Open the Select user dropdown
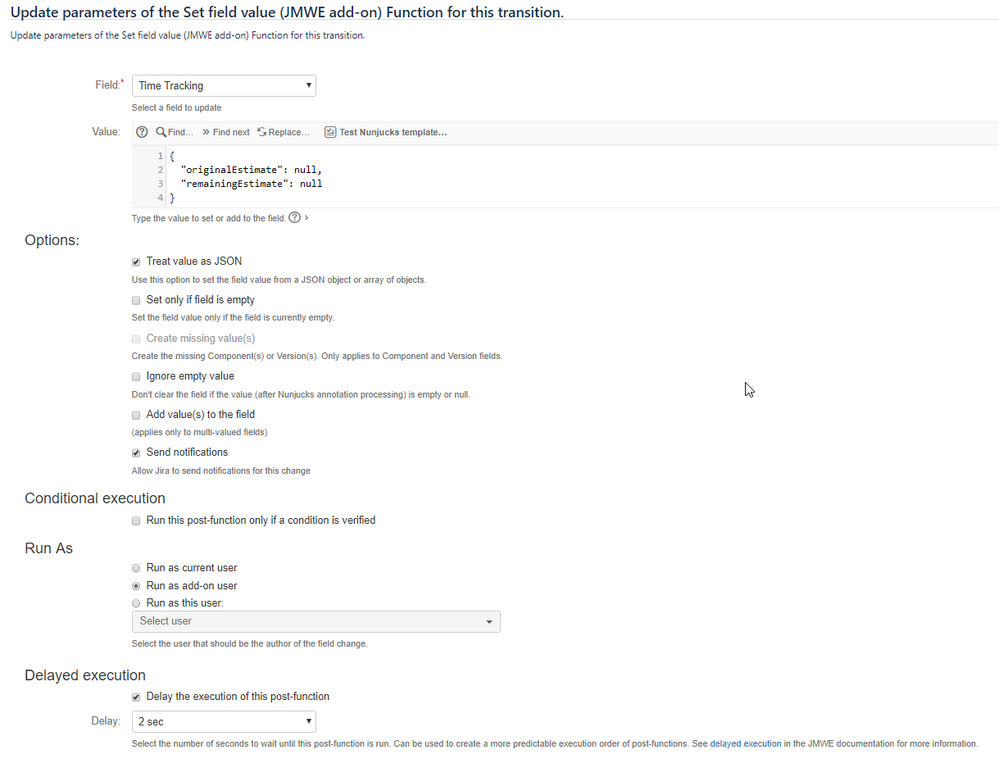This screenshot has height=764, width=999. point(316,621)
